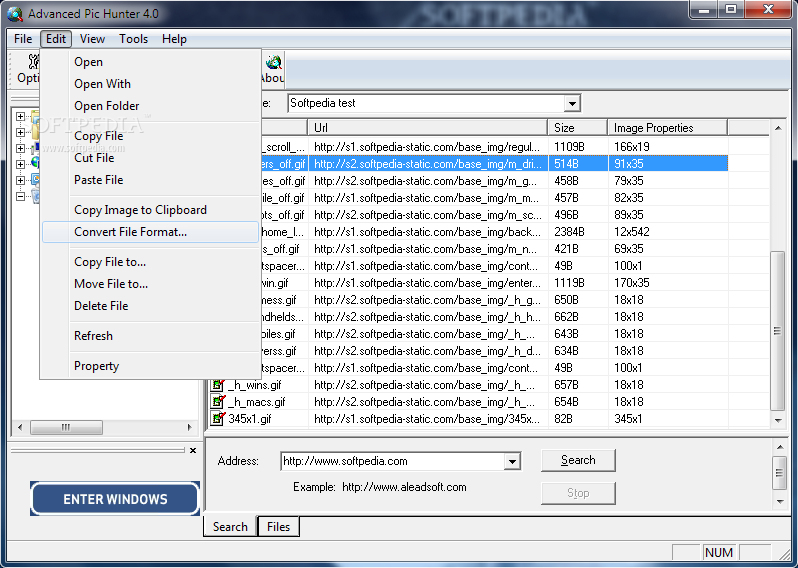The height and width of the screenshot is (568, 798).
Task: Click the globe icon in the folder tree
Action: pos(36,162)
